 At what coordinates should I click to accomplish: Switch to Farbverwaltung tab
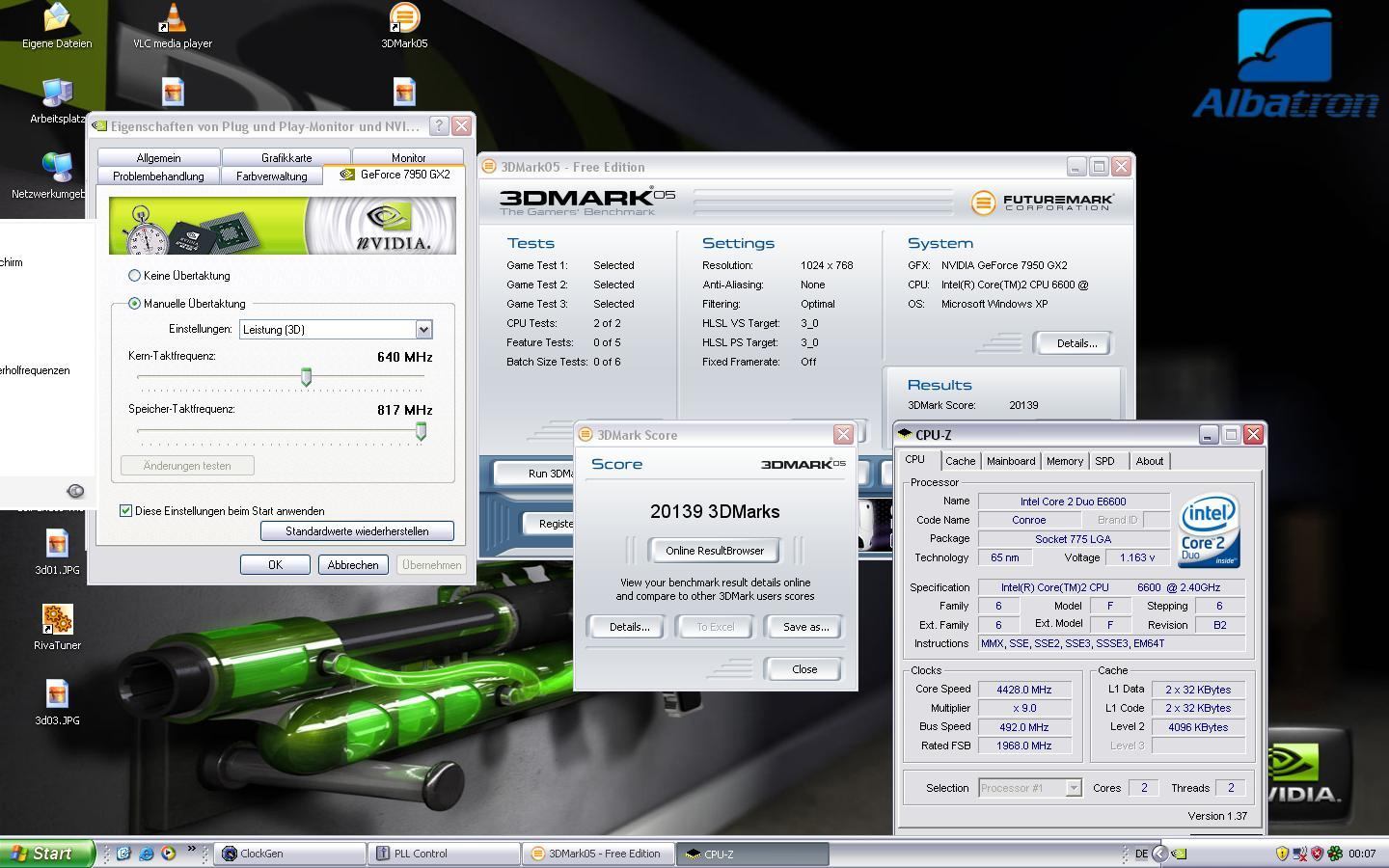272,176
